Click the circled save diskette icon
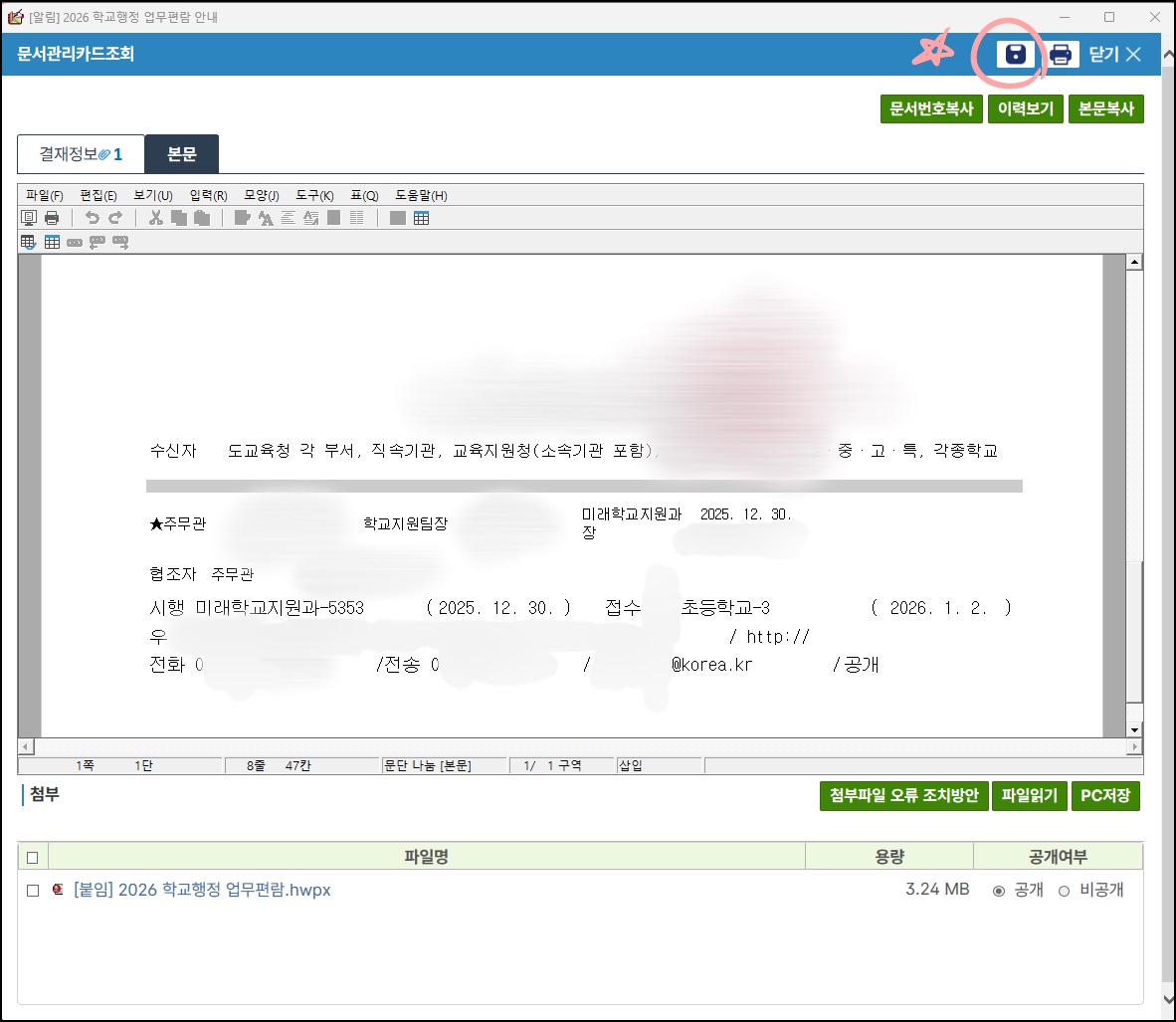This screenshot has width=1176, height=1022. tap(1012, 54)
